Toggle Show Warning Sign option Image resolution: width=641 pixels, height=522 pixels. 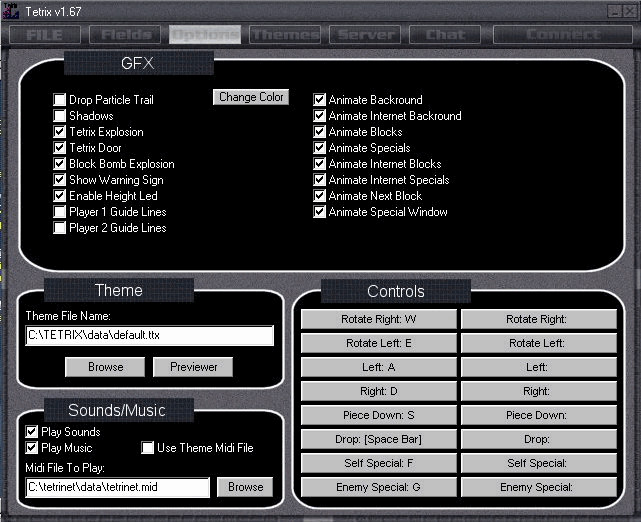point(60,179)
